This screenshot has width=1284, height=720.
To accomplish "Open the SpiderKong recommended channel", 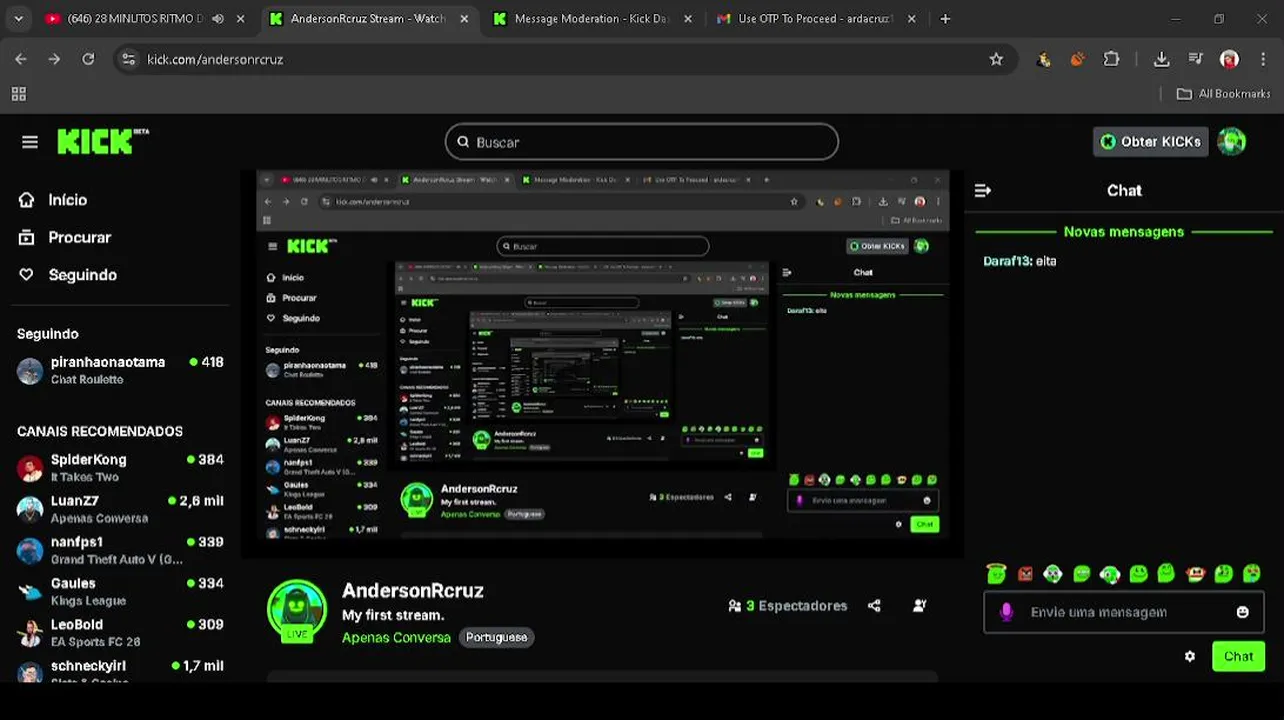I will (120, 468).
